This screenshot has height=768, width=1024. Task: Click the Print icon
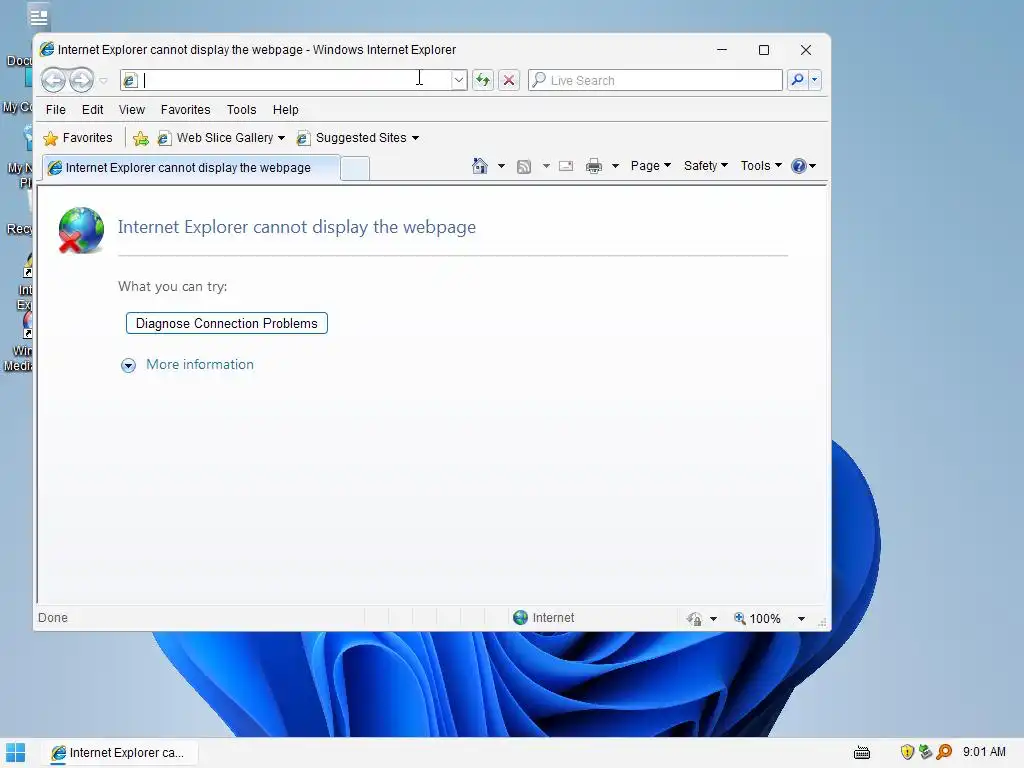tap(594, 166)
